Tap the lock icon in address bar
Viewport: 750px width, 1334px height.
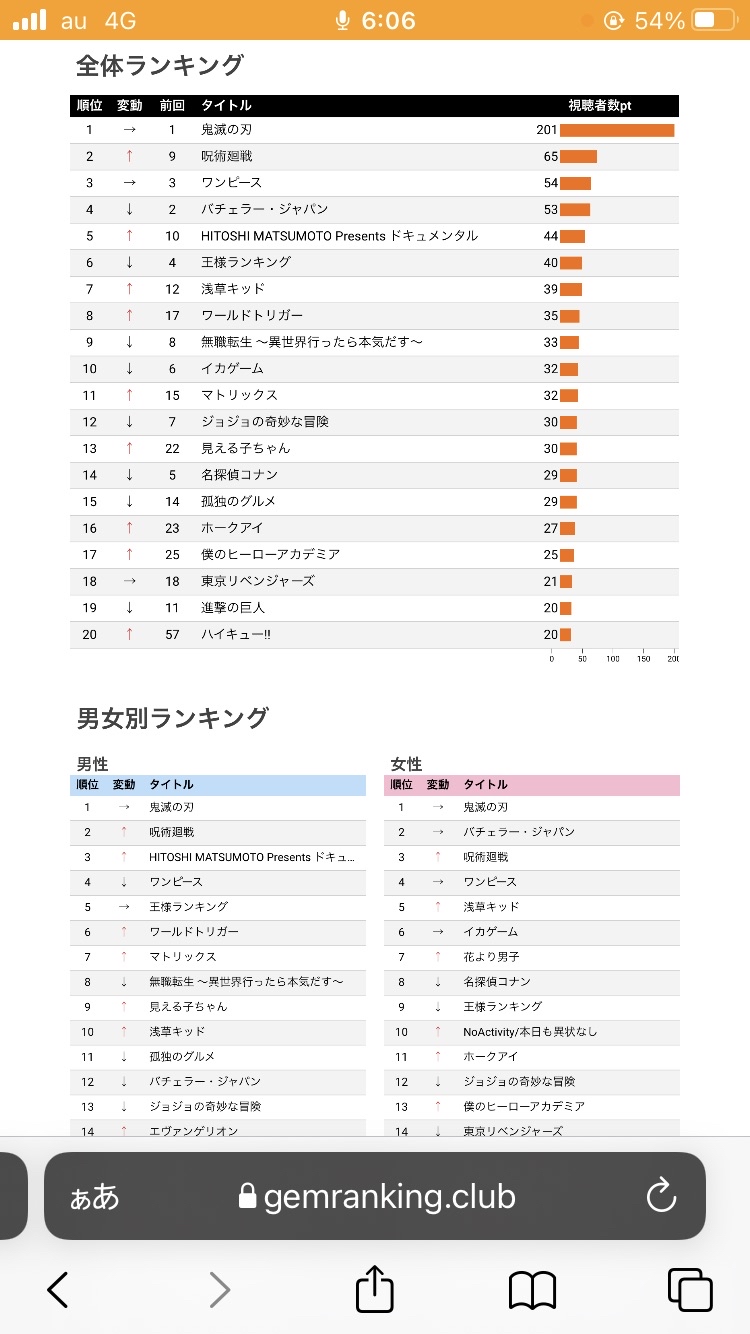tap(247, 1197)
